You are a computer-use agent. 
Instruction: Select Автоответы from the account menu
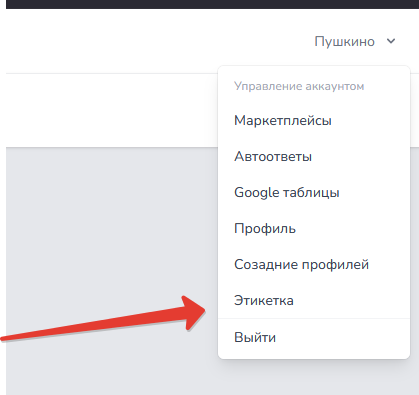point(314,157)
